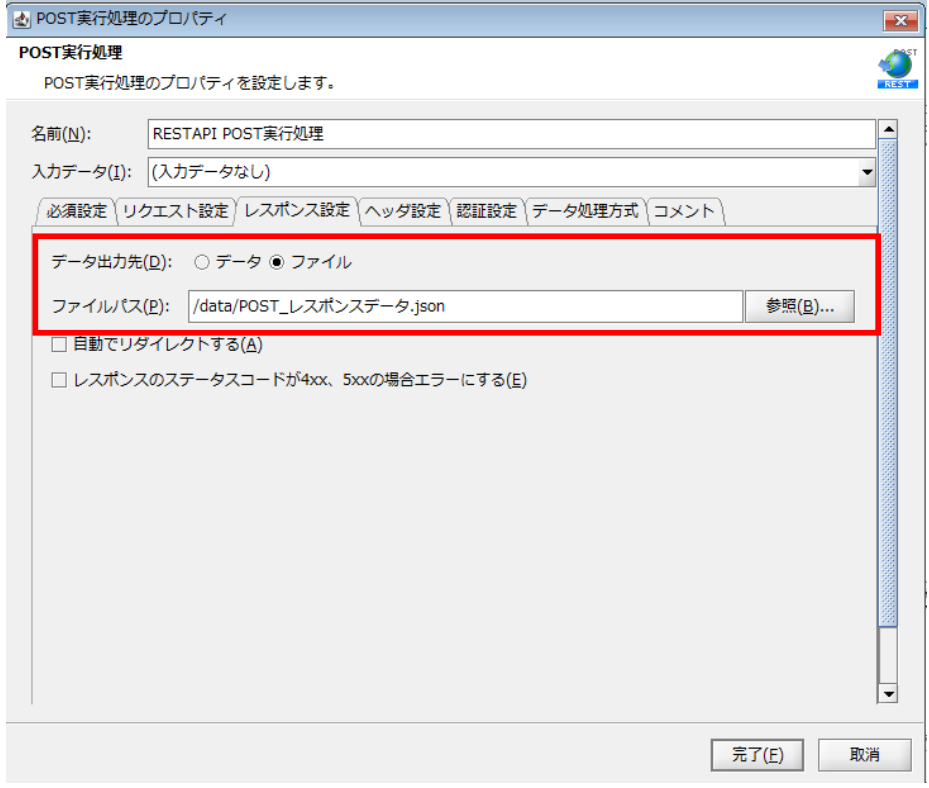Select the ファイル radio button
Viewport: 929px width, 788px height.
click(x=277, y=263)
